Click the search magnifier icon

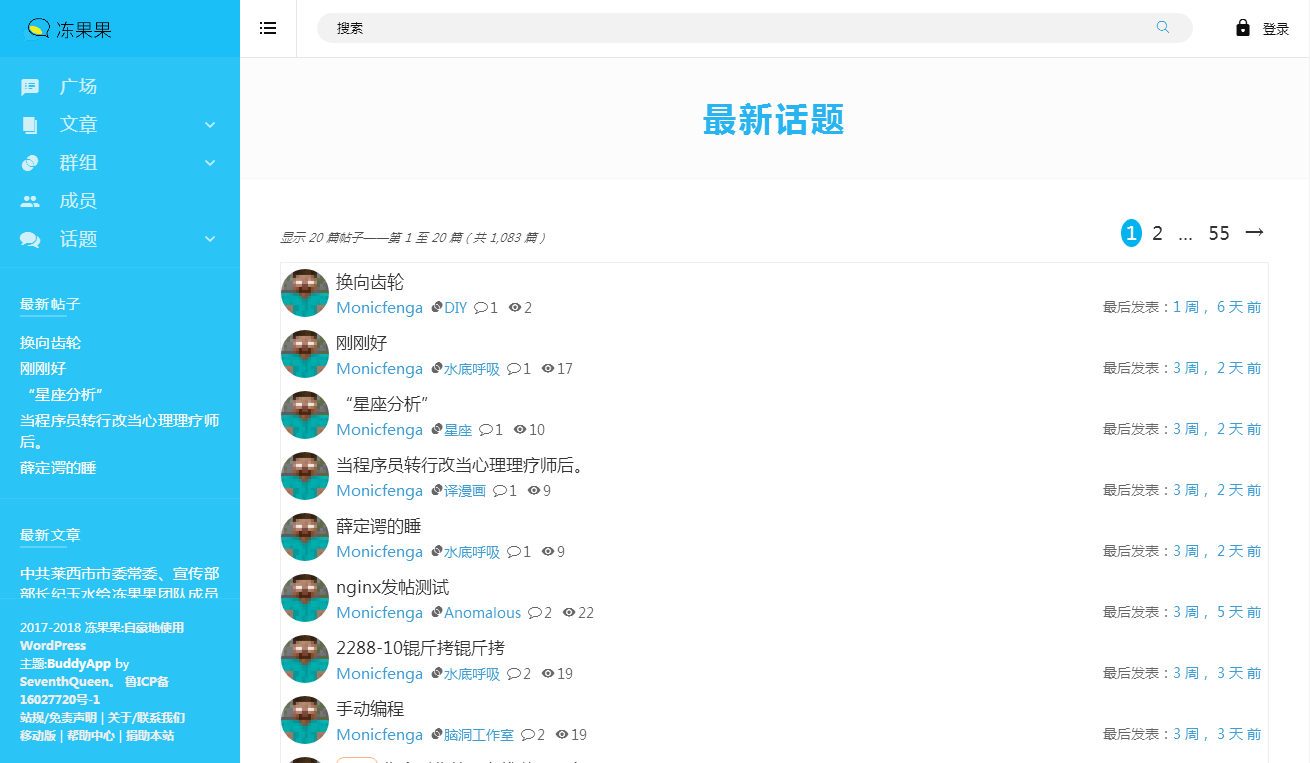pyautogui.click(x=1162, y=28)
